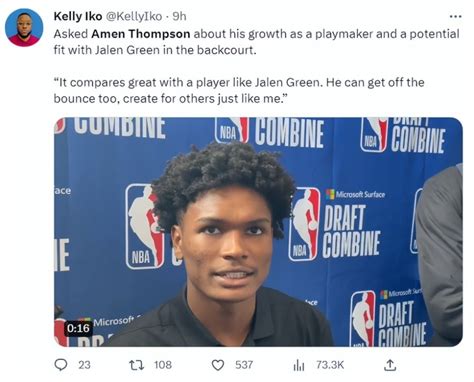
Task: Open the view analytics bar chart icon
Action: 299,365
